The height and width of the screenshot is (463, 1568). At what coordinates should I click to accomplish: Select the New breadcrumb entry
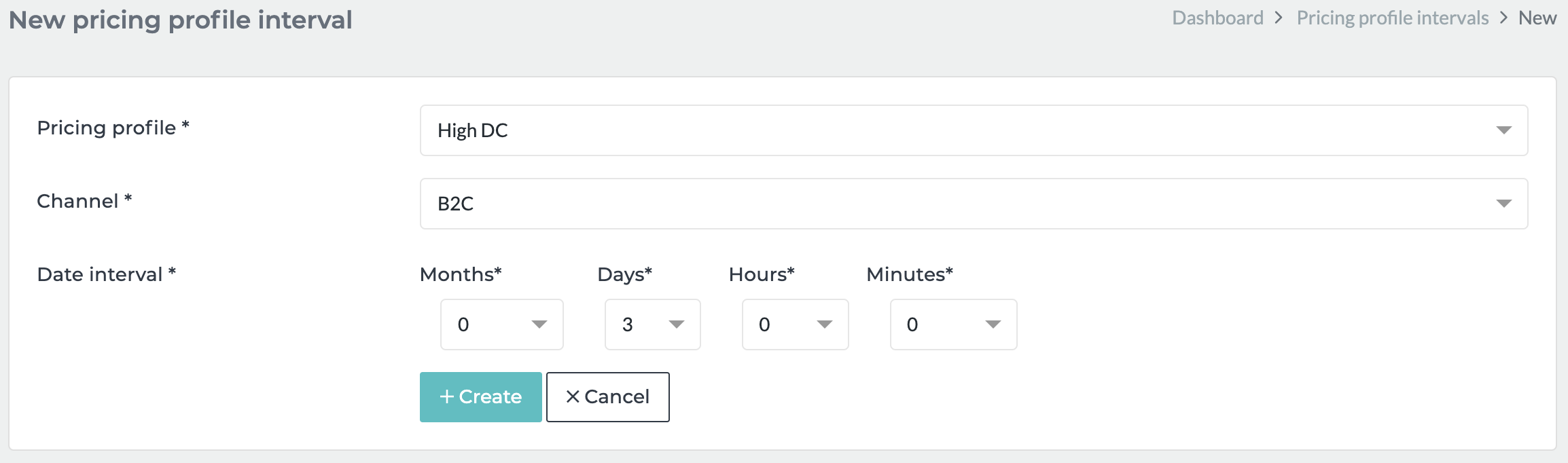(1537, 17)
